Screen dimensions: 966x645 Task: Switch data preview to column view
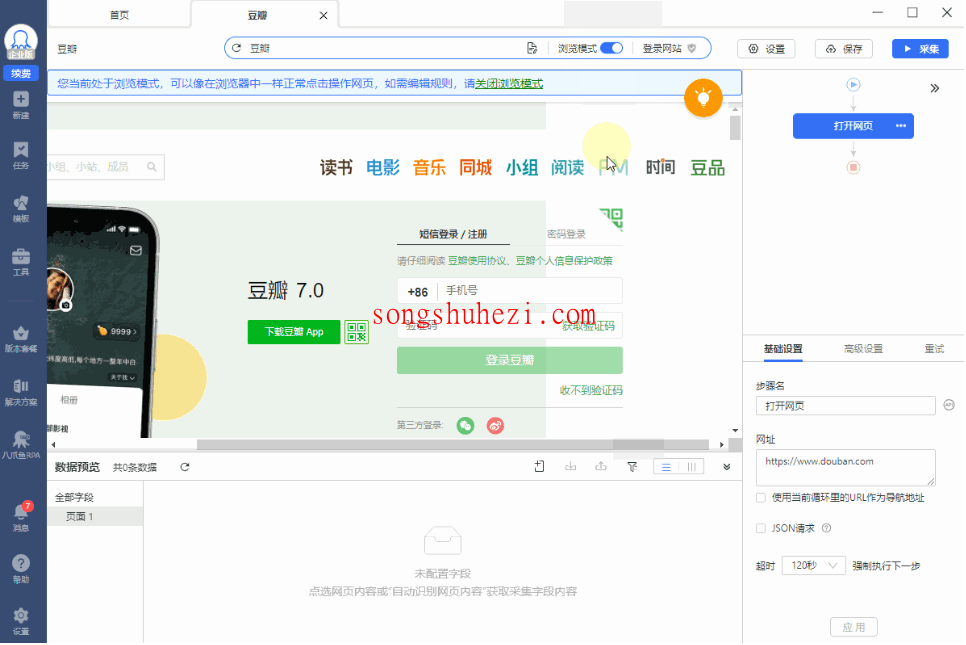click(x=691, y=467)
